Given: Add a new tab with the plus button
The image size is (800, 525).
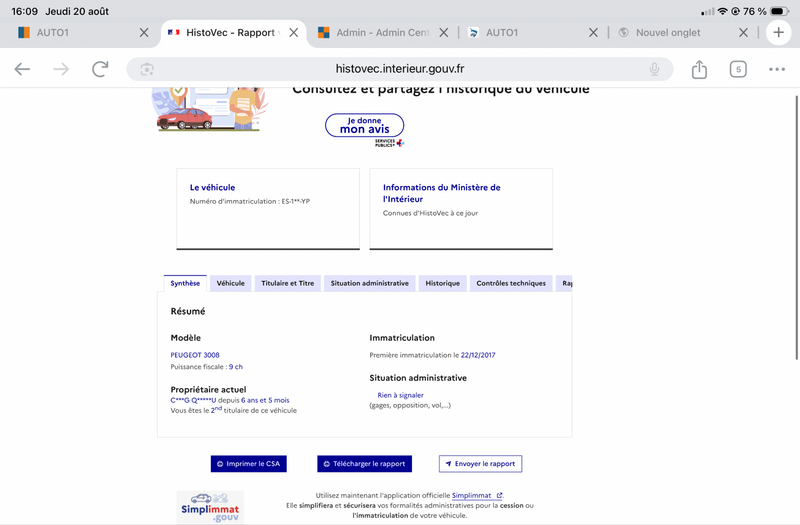Looking at the screenshot, I should (x=778, y=33).
